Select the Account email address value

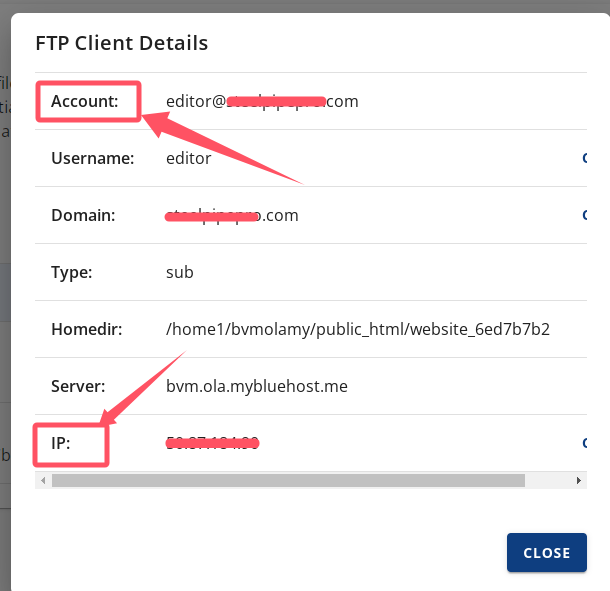click(x=262, y=101)
